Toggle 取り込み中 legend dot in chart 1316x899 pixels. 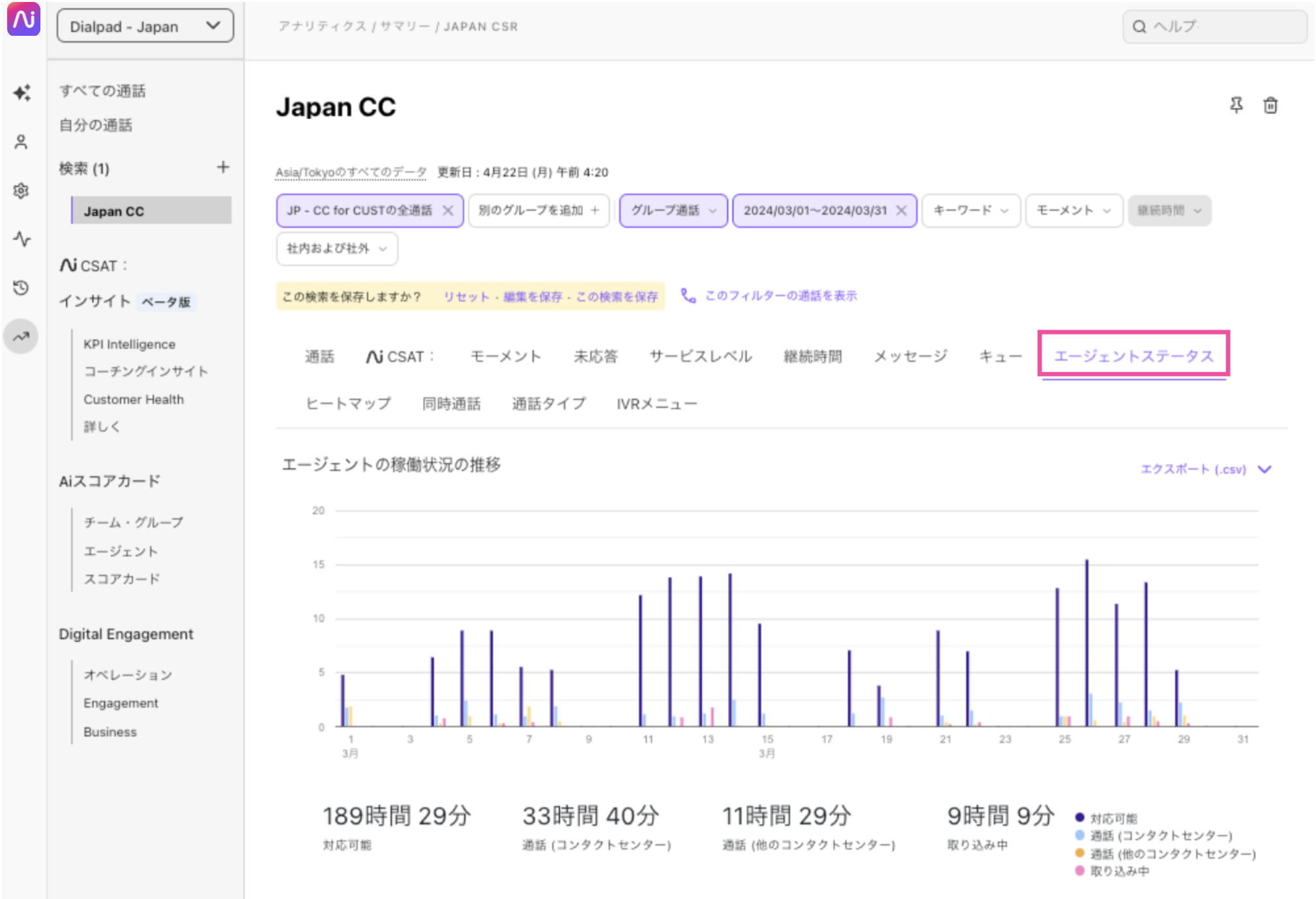tap(1079, 870)
